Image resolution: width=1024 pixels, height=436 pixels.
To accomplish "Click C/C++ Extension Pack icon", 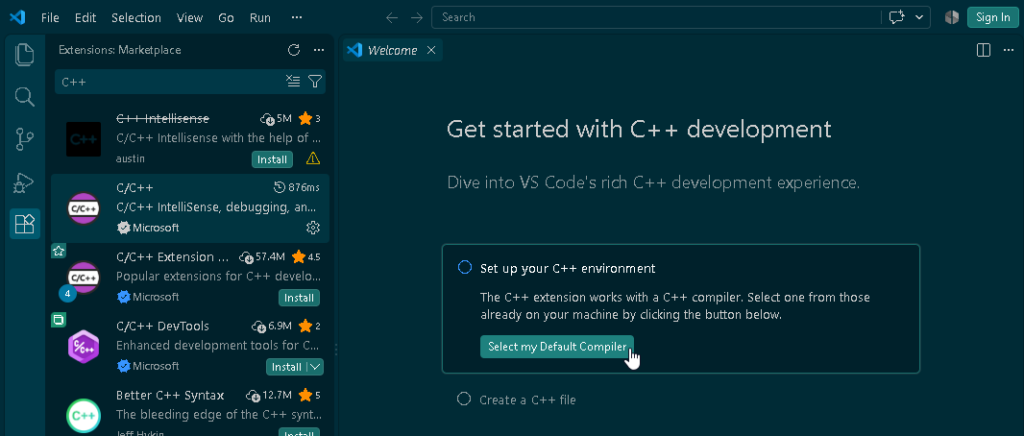I will pos(84,277).
